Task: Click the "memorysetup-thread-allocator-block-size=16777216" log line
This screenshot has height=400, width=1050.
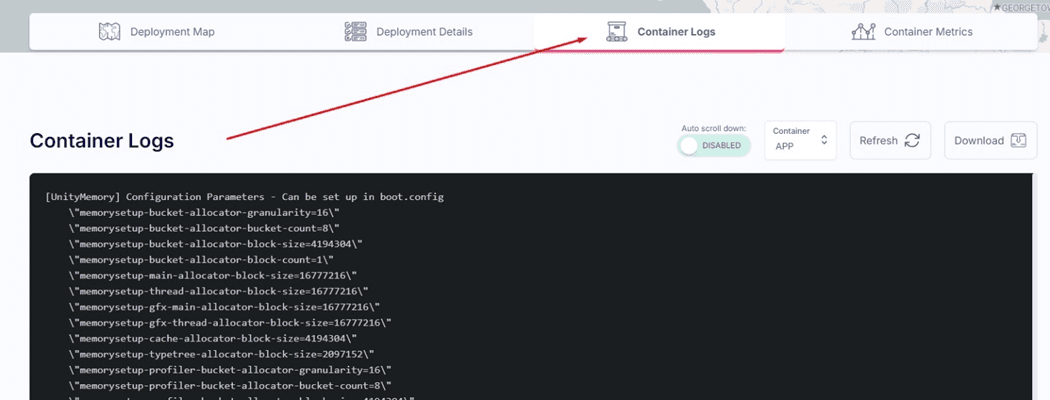Action: pyautogui.click(x=218, y=291)
